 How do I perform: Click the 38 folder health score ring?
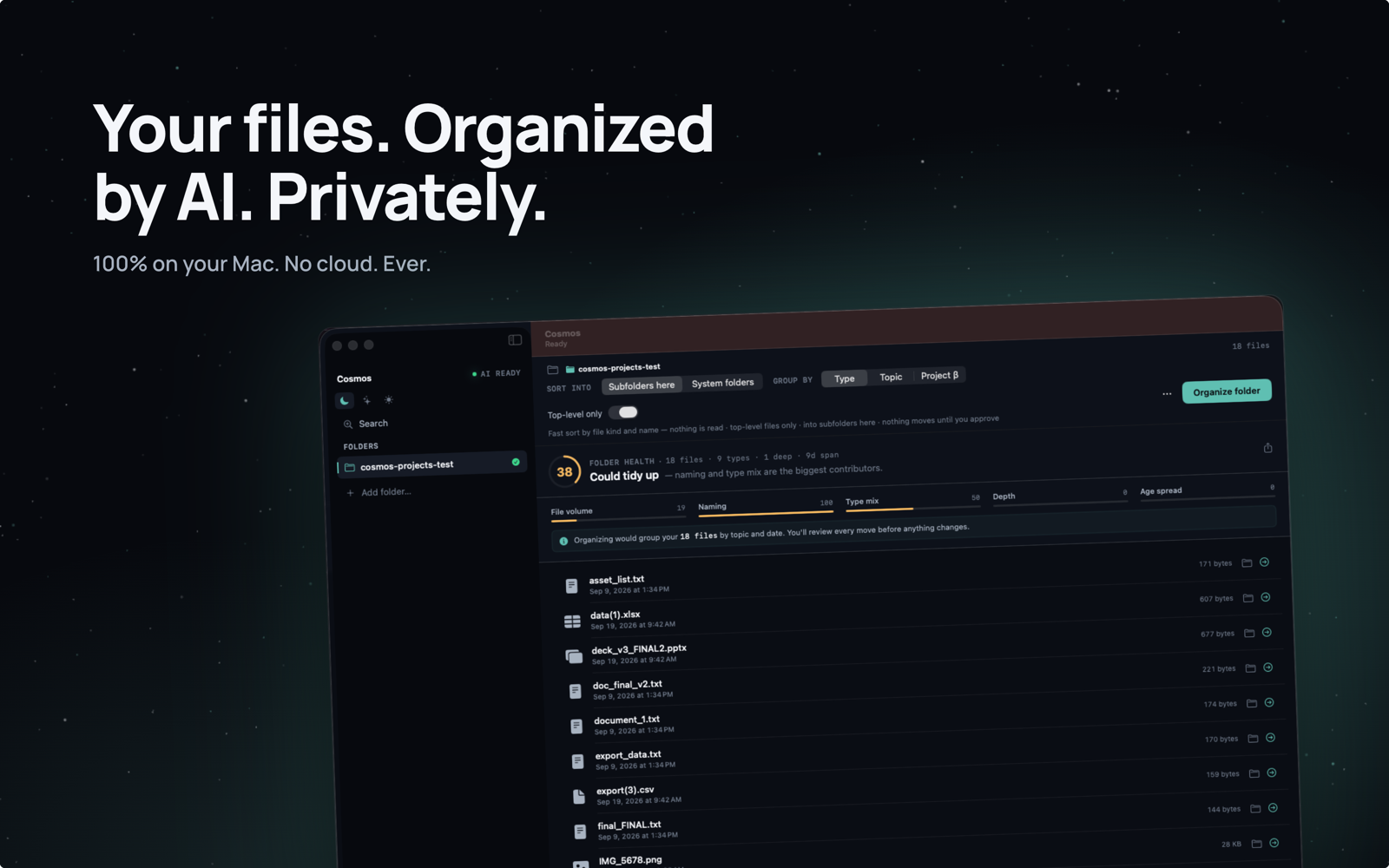click(564, 472)
